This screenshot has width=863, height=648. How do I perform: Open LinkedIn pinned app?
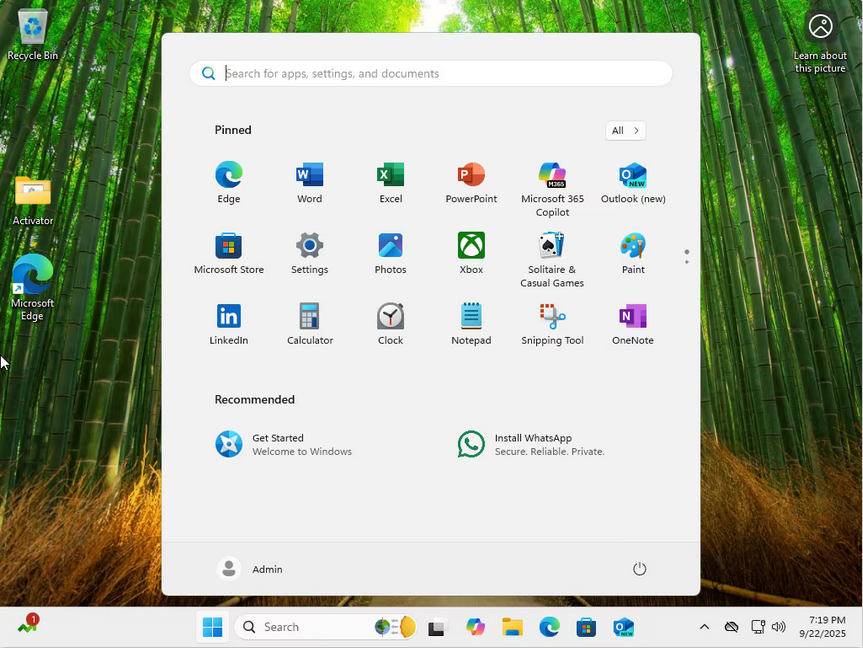(228, 324)
